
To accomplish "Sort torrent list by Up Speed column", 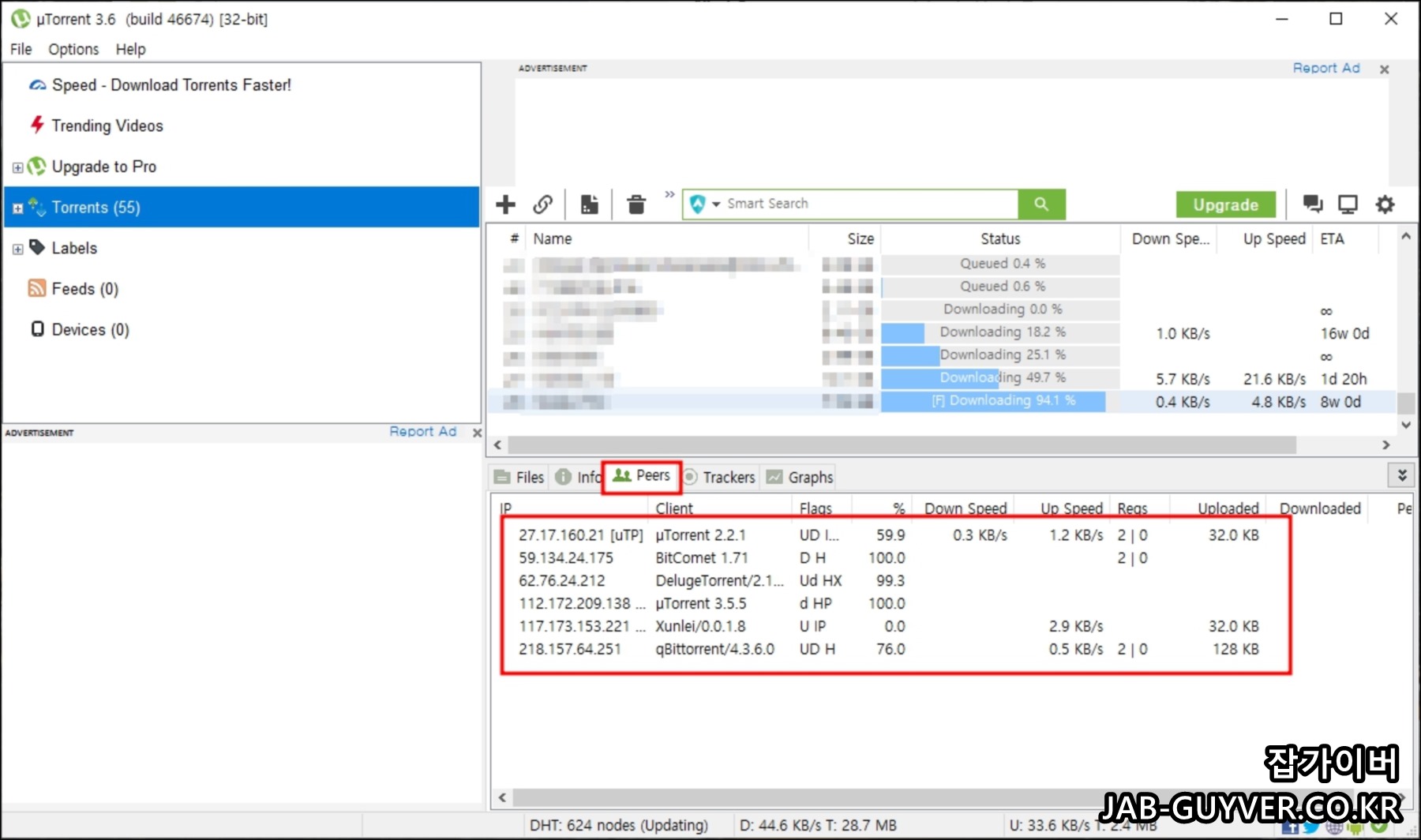I will point(1265,238).
